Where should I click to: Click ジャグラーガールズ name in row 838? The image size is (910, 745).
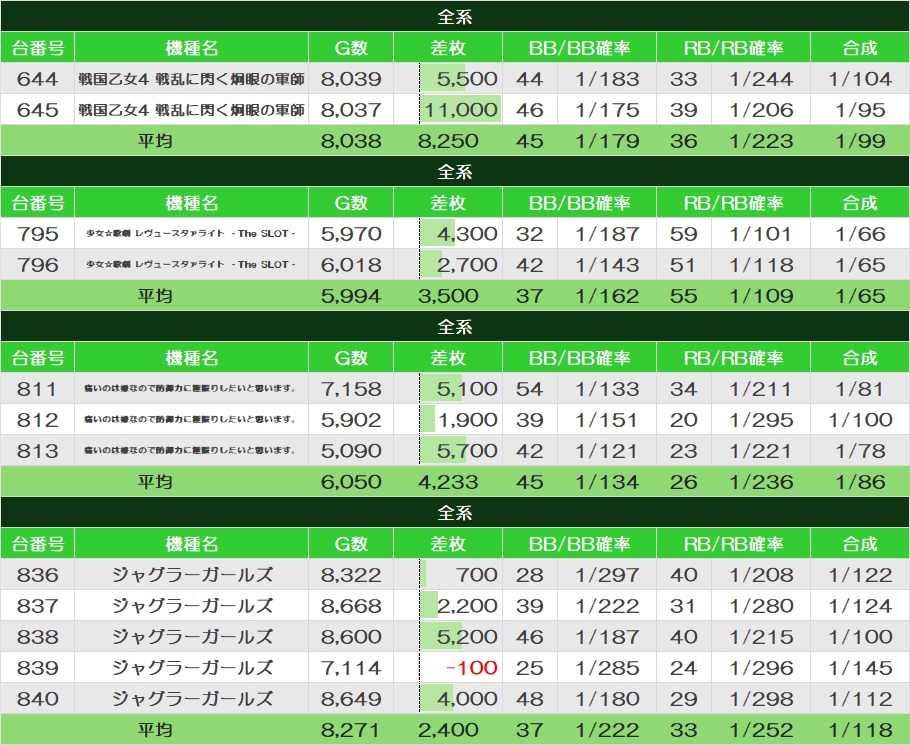[192, 637]
